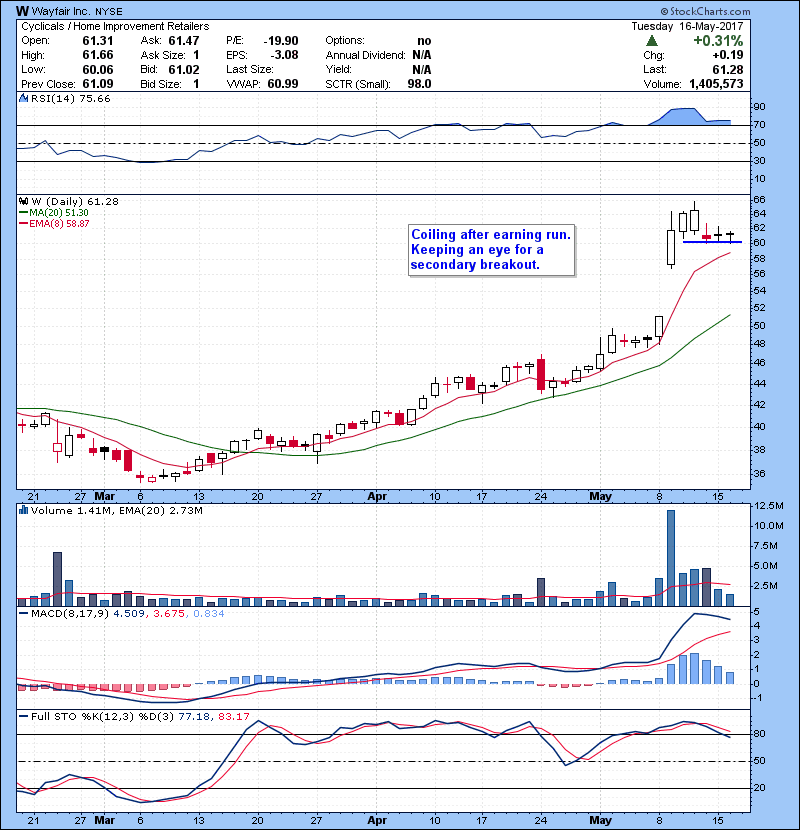Click the 'Volume 1.41M, EMA(20) 2.73M' label

coord(116,510)
